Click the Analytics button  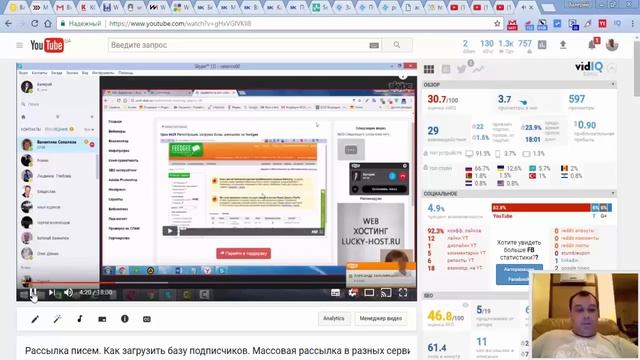click(x=334, y=318)
